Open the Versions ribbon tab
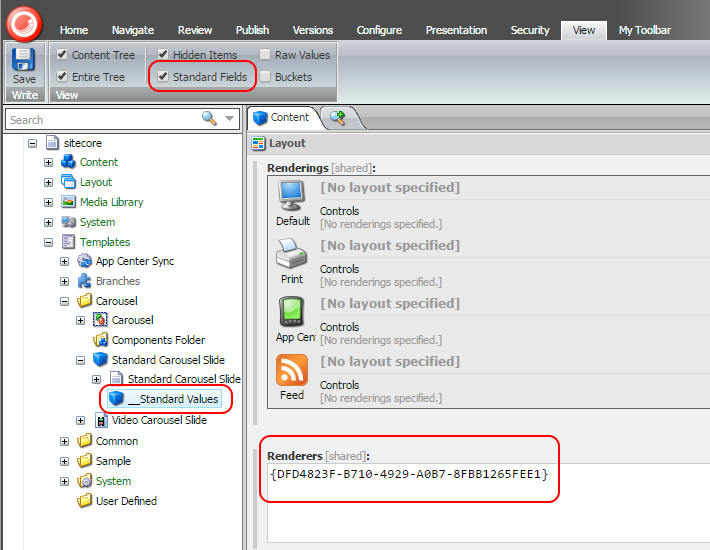 click(x=312, y=30)
